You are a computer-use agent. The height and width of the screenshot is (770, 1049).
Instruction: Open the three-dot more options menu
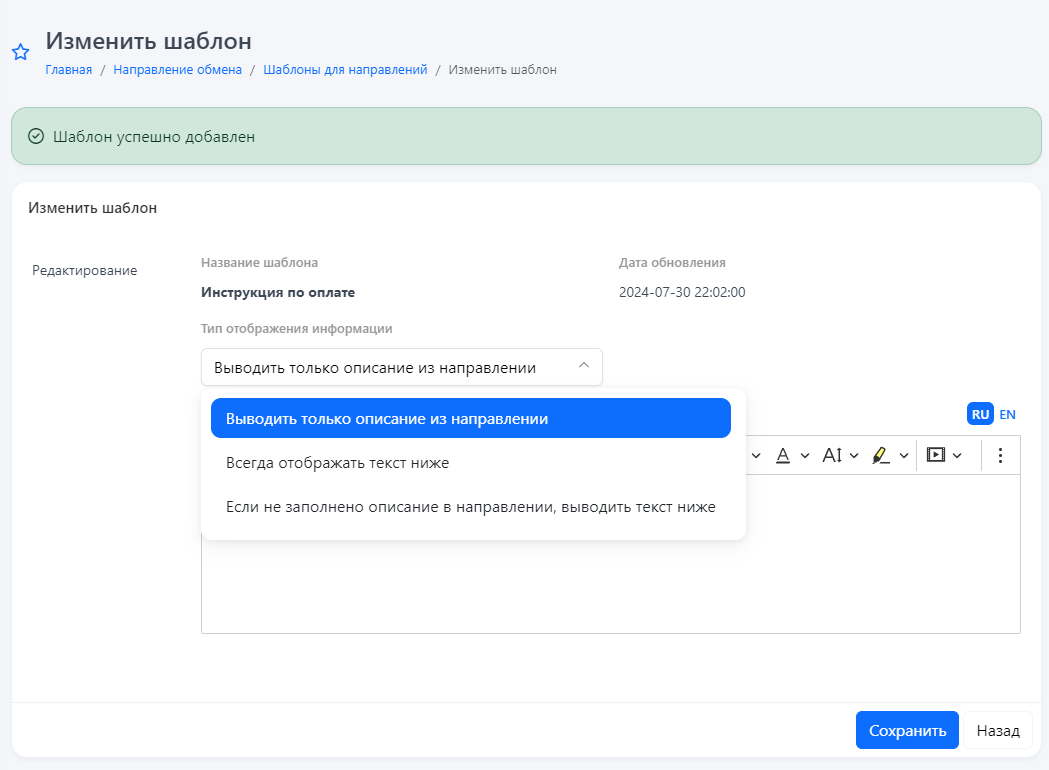pyautogui.click(x=1000, y=455)
